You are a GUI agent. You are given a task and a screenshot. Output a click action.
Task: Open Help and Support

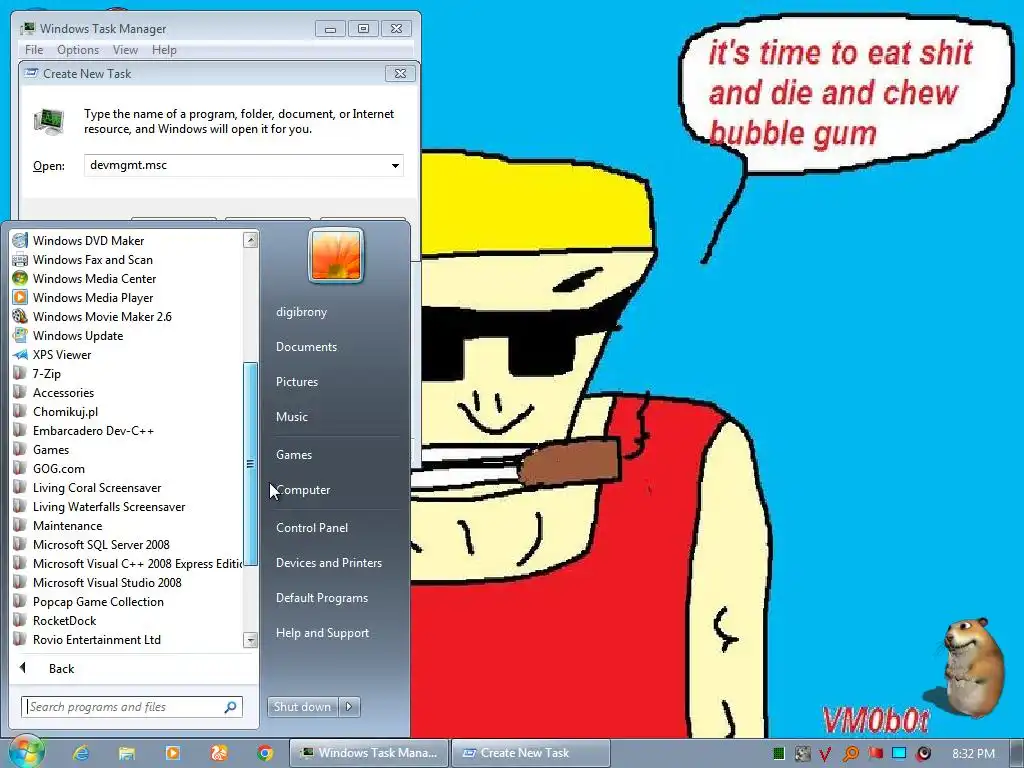[x=322, y=633]
